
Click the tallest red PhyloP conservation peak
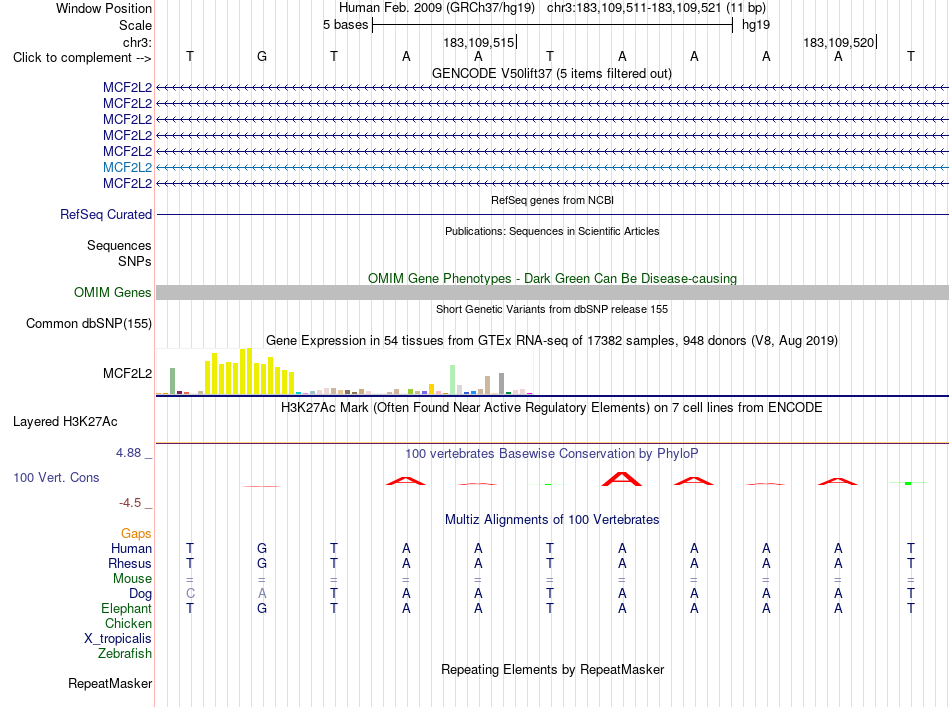[622, 479]
